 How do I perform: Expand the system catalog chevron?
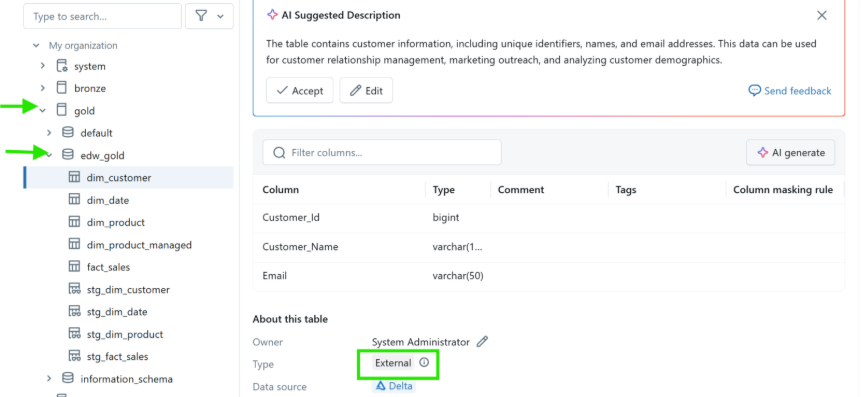43,66
